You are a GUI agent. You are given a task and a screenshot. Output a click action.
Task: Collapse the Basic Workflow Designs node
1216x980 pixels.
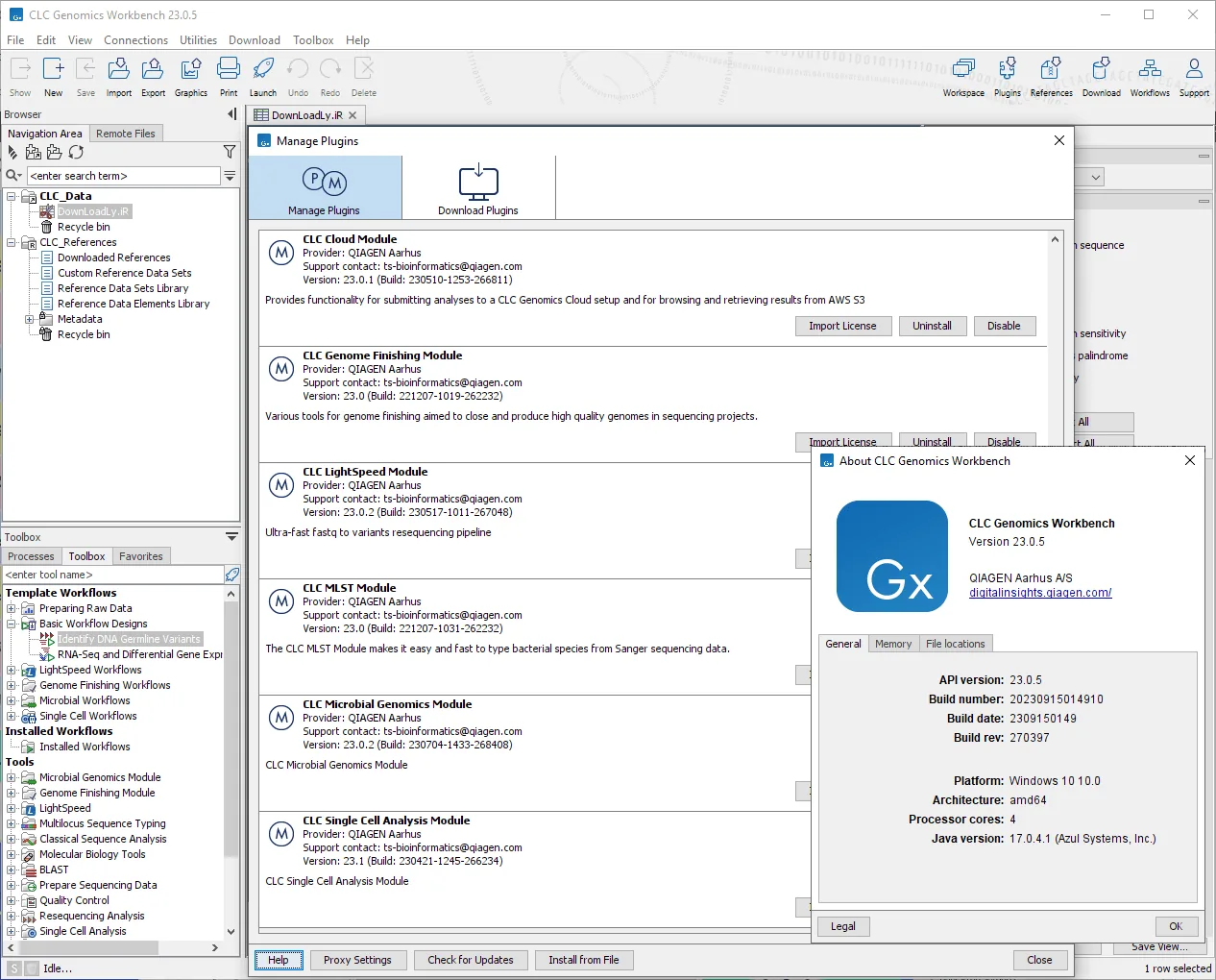click(12, 624)
